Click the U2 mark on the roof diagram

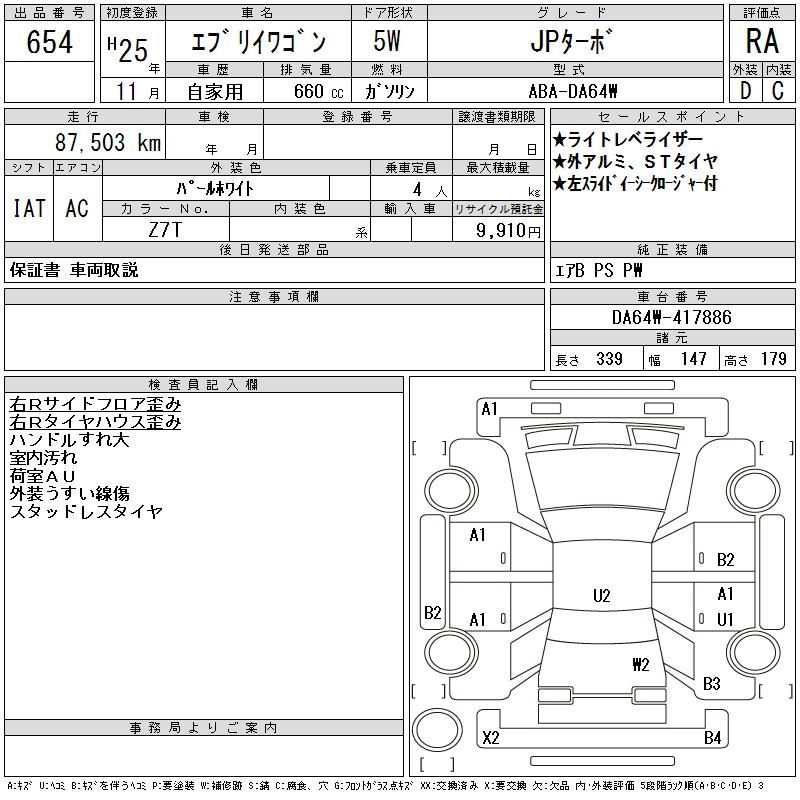[602, 595]
